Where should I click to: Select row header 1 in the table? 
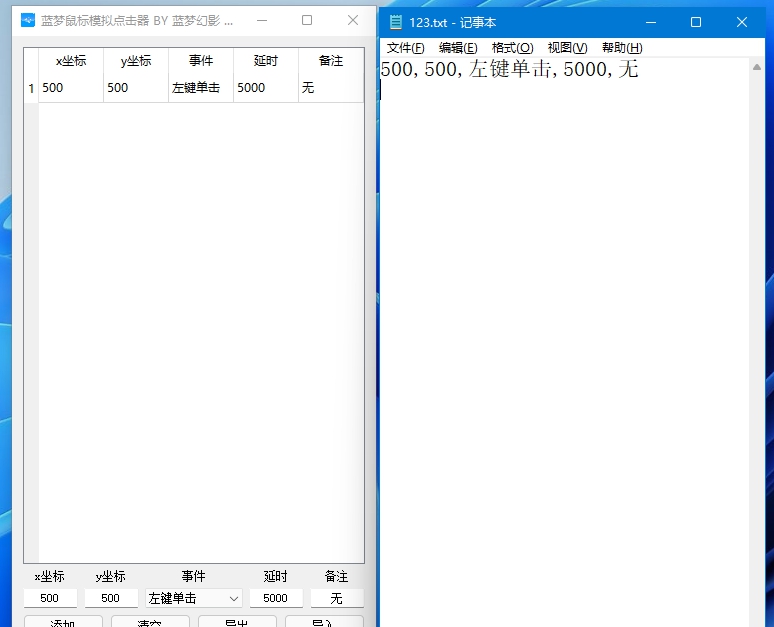coord(31,88)
